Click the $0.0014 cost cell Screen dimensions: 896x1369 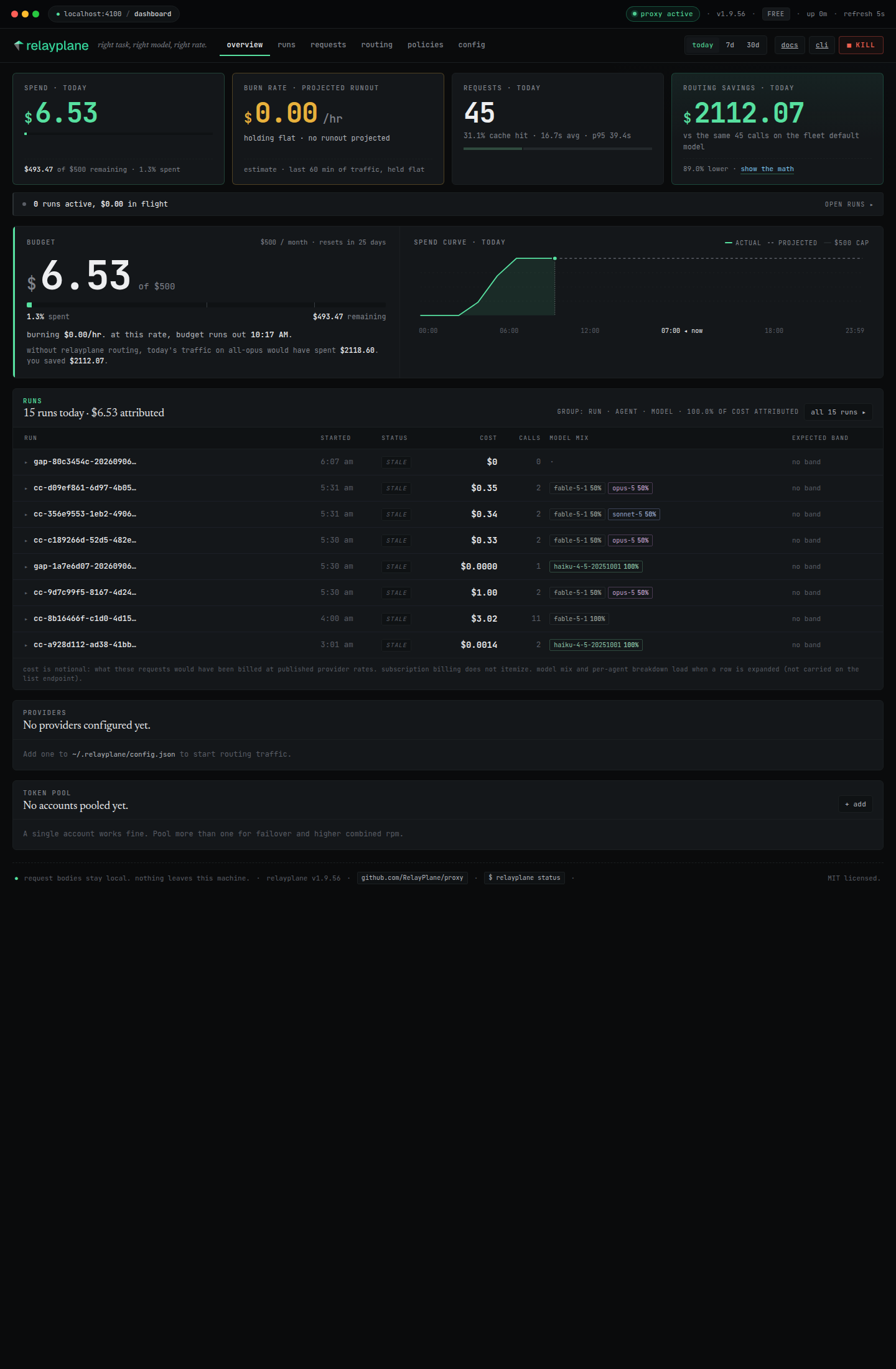(x=479, y=645)
